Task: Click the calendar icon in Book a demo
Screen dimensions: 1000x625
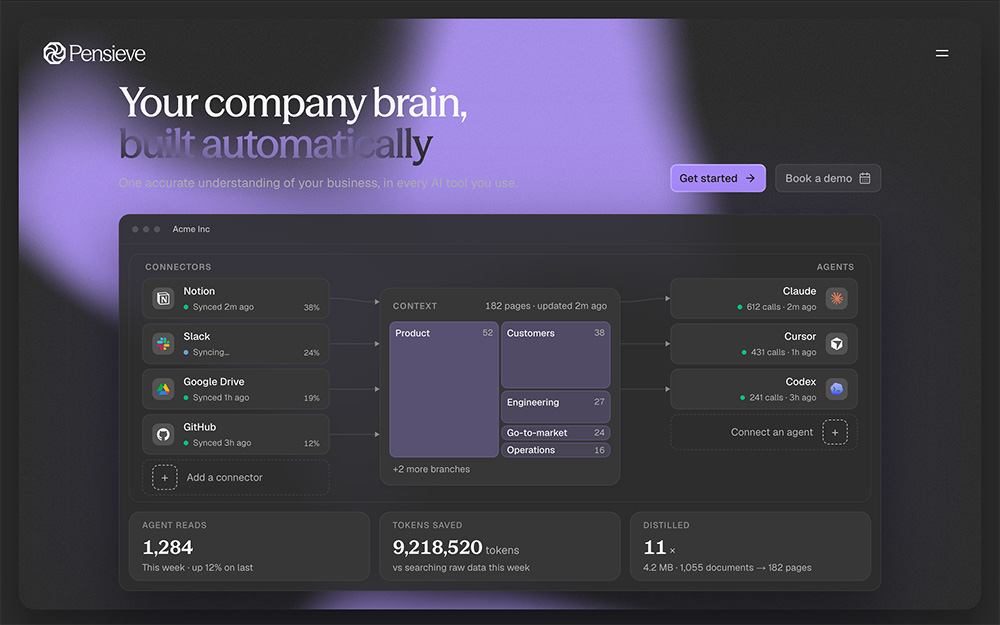Action: tap(865, 179)
